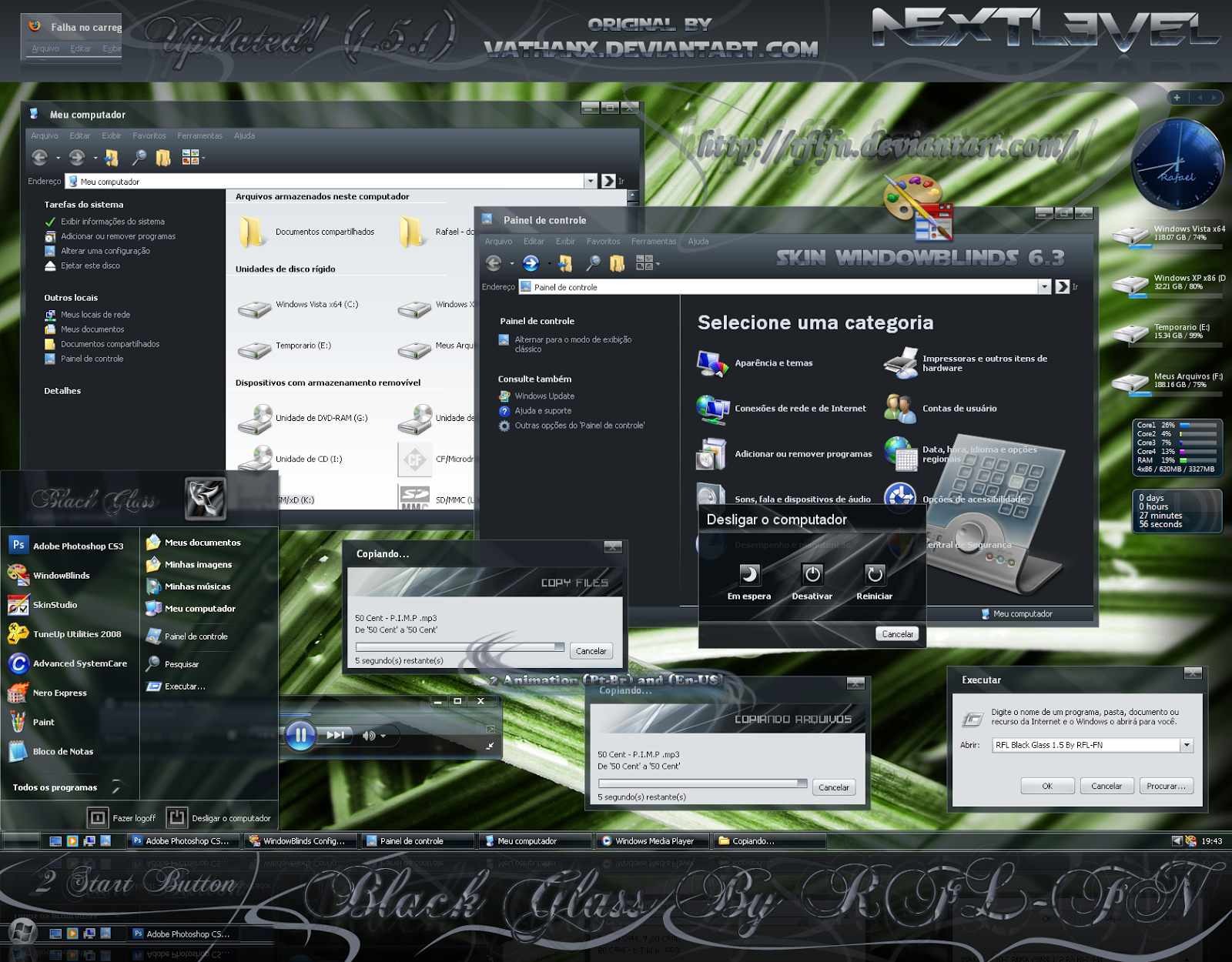Click Ir go arrow in Painel de controle
Viewport: 1232px width, 962px height.
coord(1063,286)
